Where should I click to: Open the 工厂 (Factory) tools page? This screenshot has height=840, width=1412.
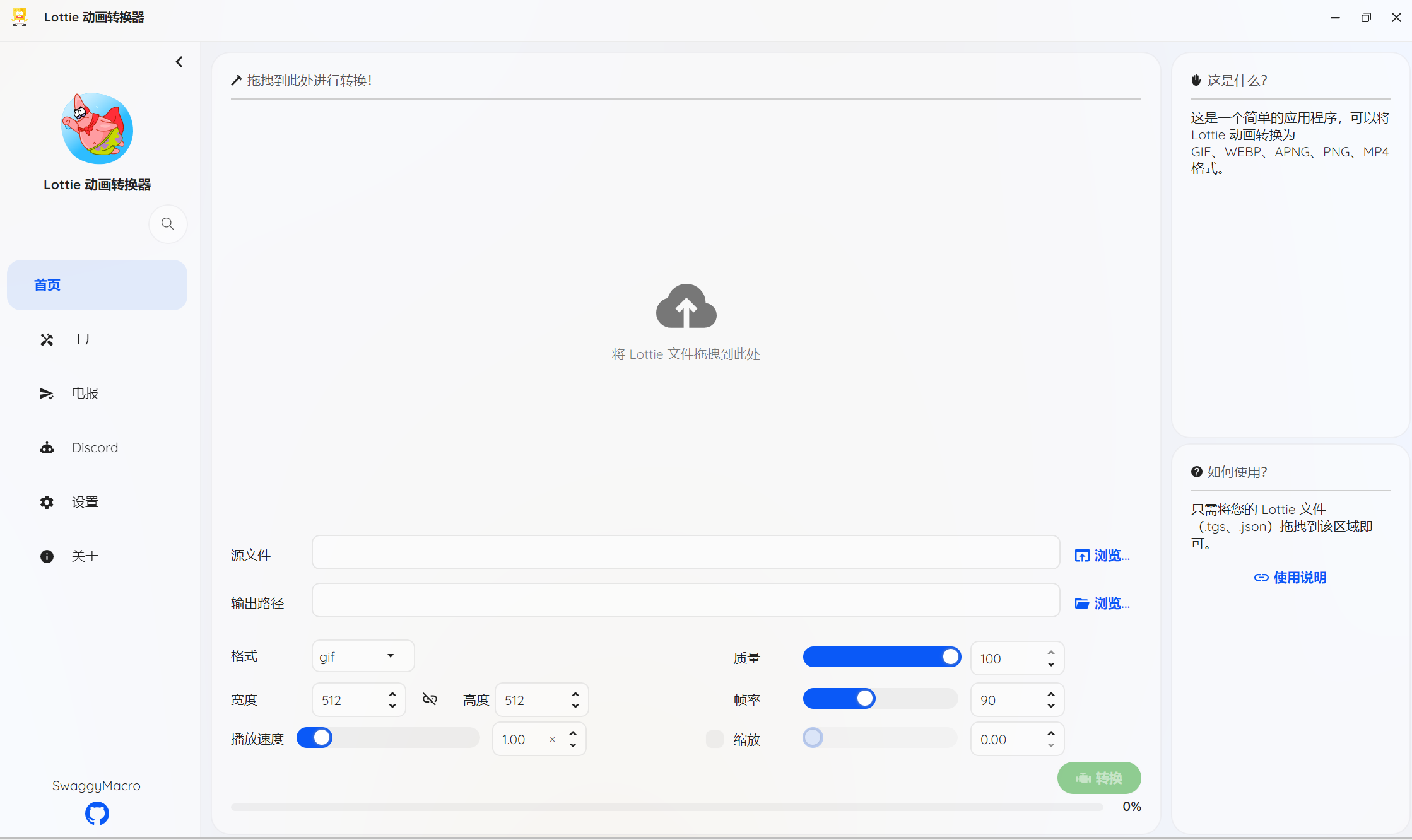click(x=85, y=339)
